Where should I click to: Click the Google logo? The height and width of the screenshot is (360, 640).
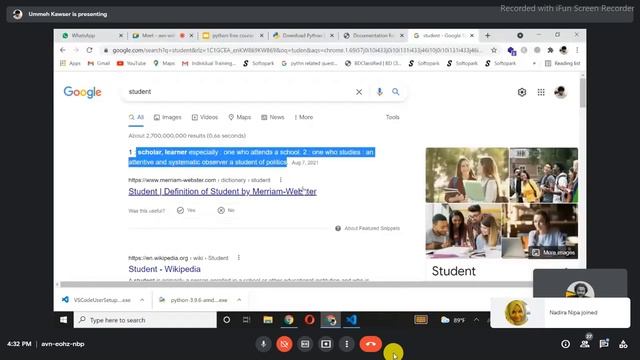coord(82,92)
